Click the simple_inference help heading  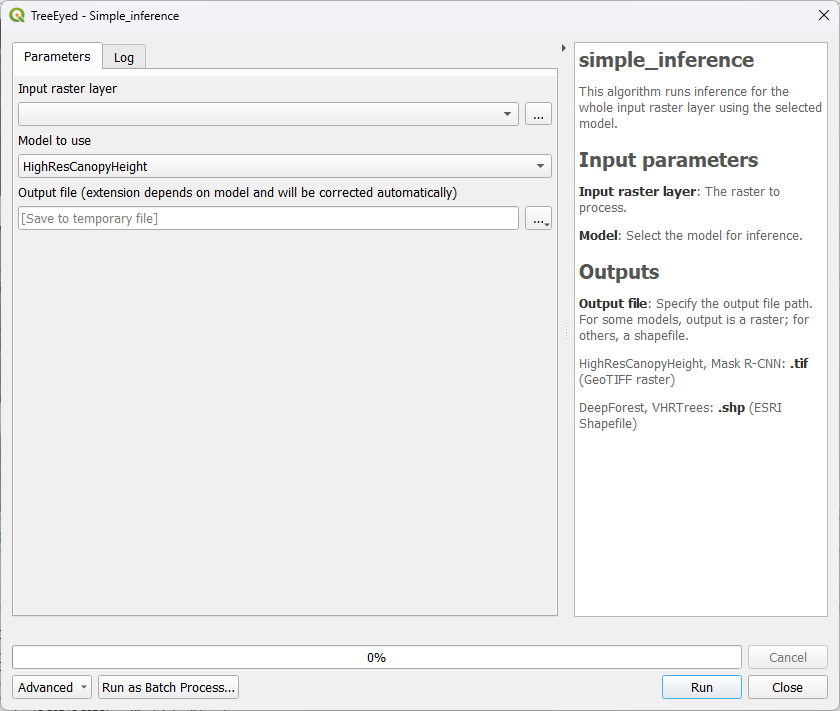pos(666,60)
